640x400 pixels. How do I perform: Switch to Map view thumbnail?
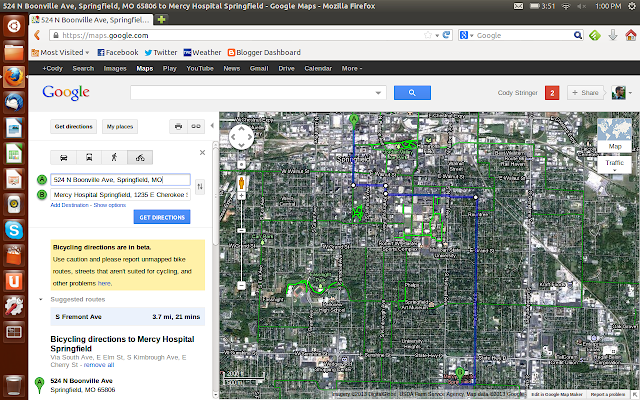(x=614, y=135)
